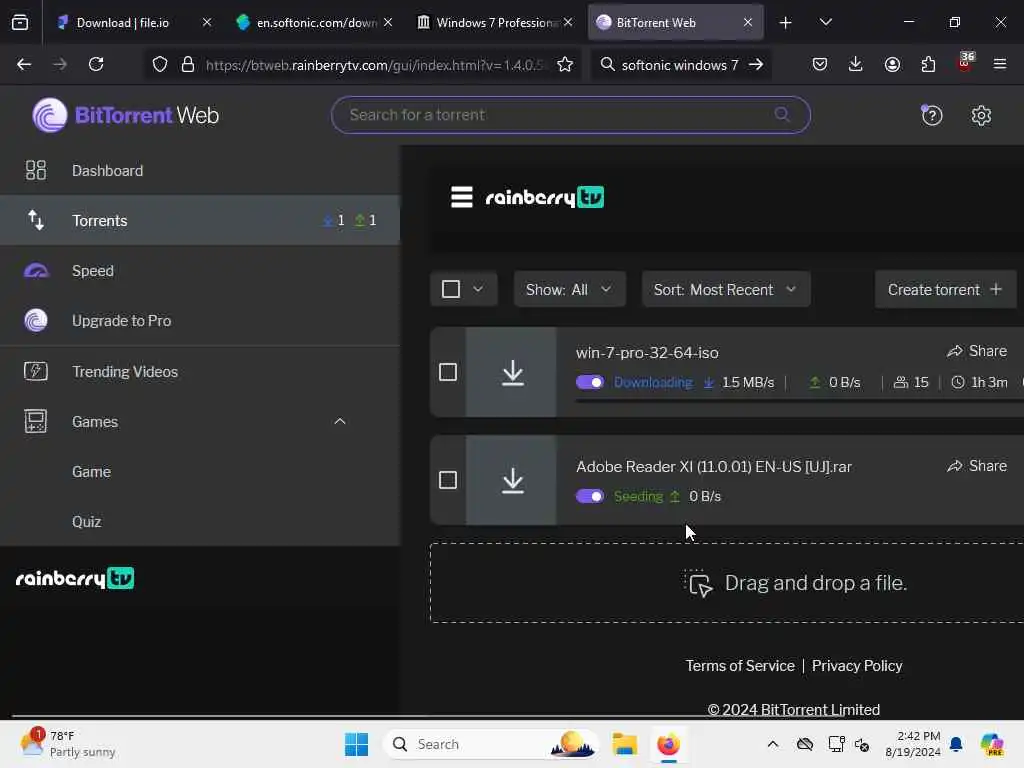Open the help question-mark icon
This screenshot has width=1024, height=768.
tap(931, 116)
